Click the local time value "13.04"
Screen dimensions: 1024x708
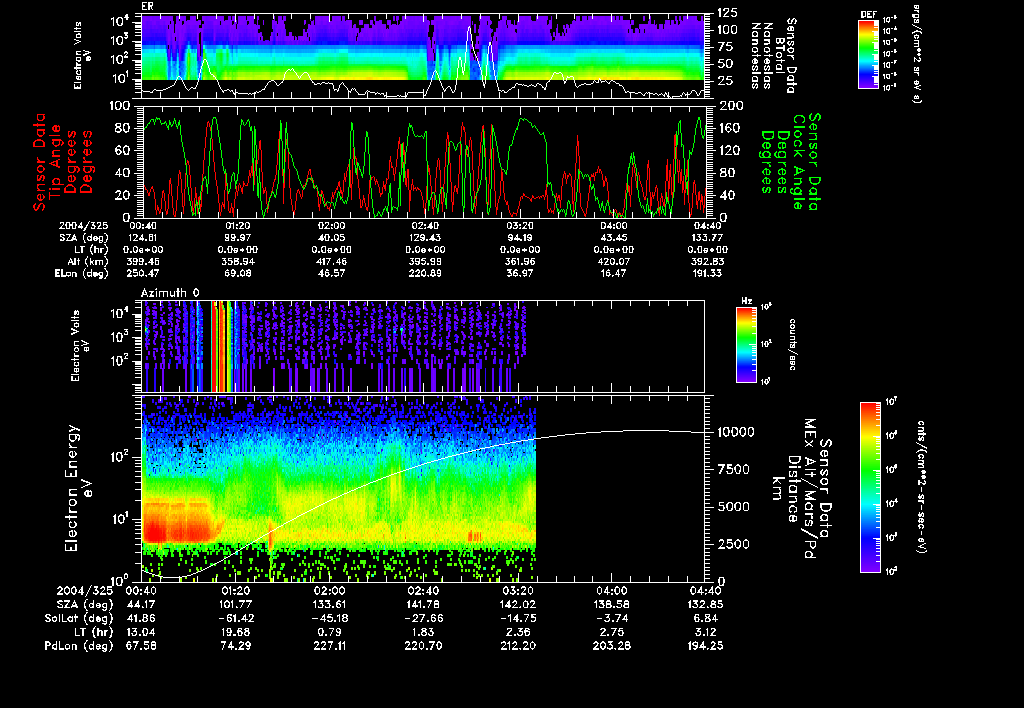141,632
